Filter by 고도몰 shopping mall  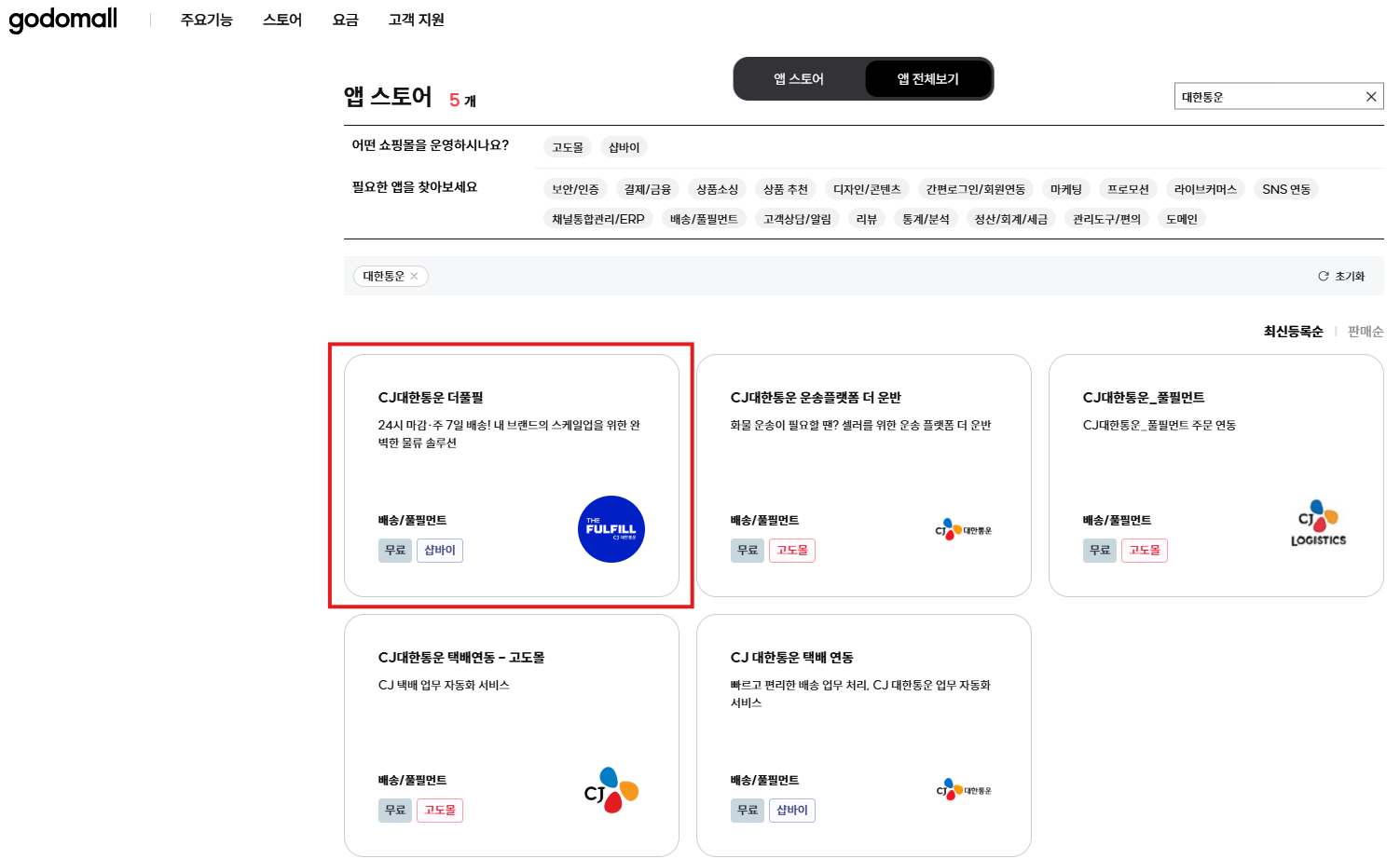[568, 147]
